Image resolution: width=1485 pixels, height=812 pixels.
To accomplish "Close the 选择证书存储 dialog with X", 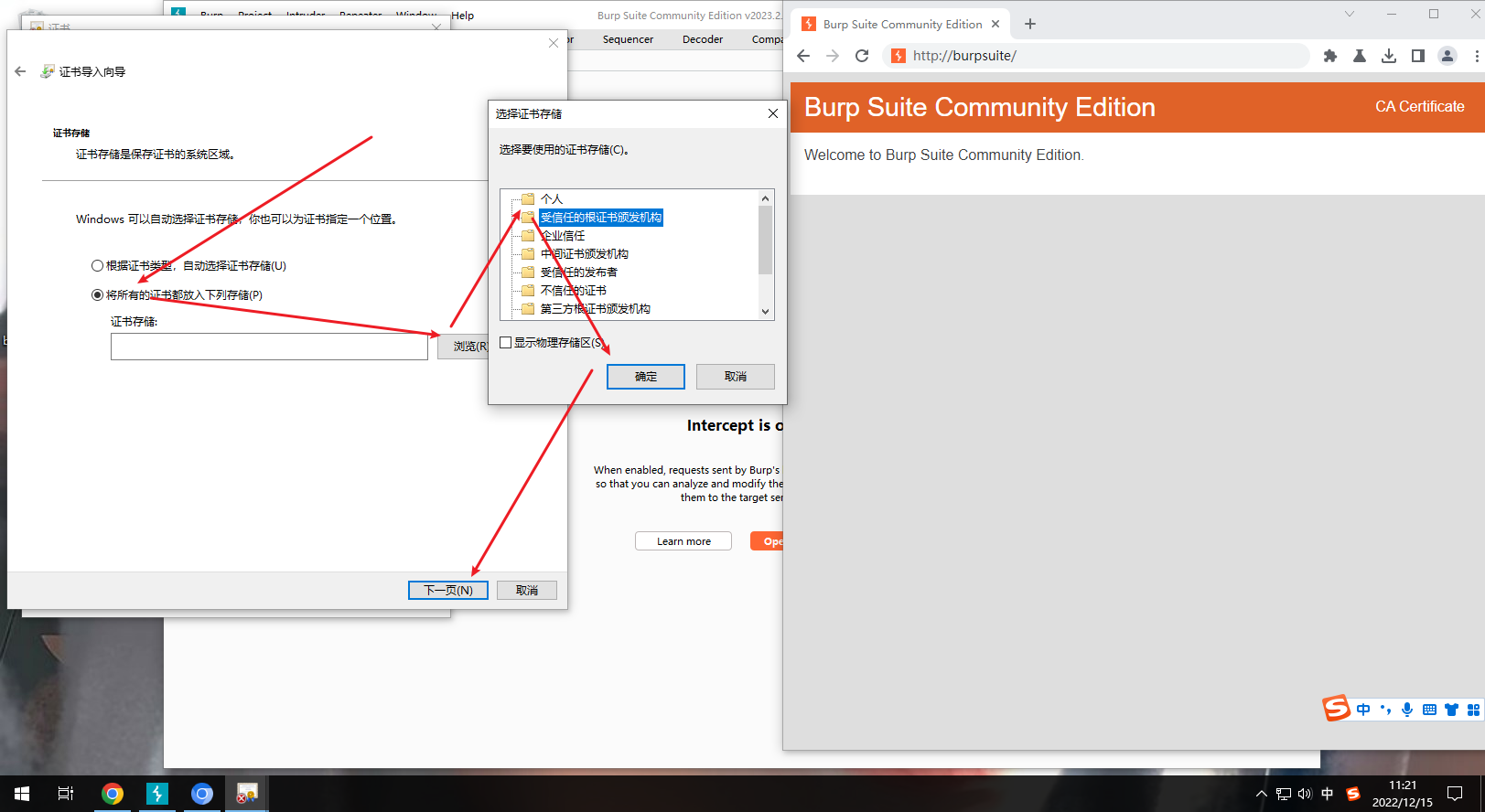I will click(x=773, y=113).
